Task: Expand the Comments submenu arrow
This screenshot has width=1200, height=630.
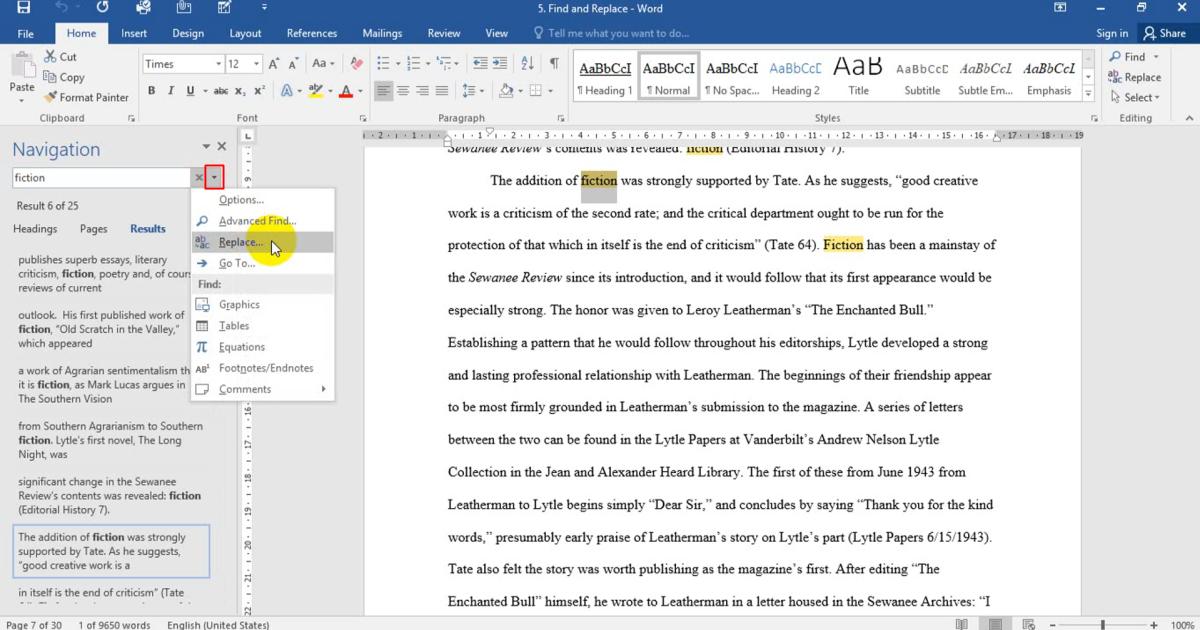Action: 323,389
